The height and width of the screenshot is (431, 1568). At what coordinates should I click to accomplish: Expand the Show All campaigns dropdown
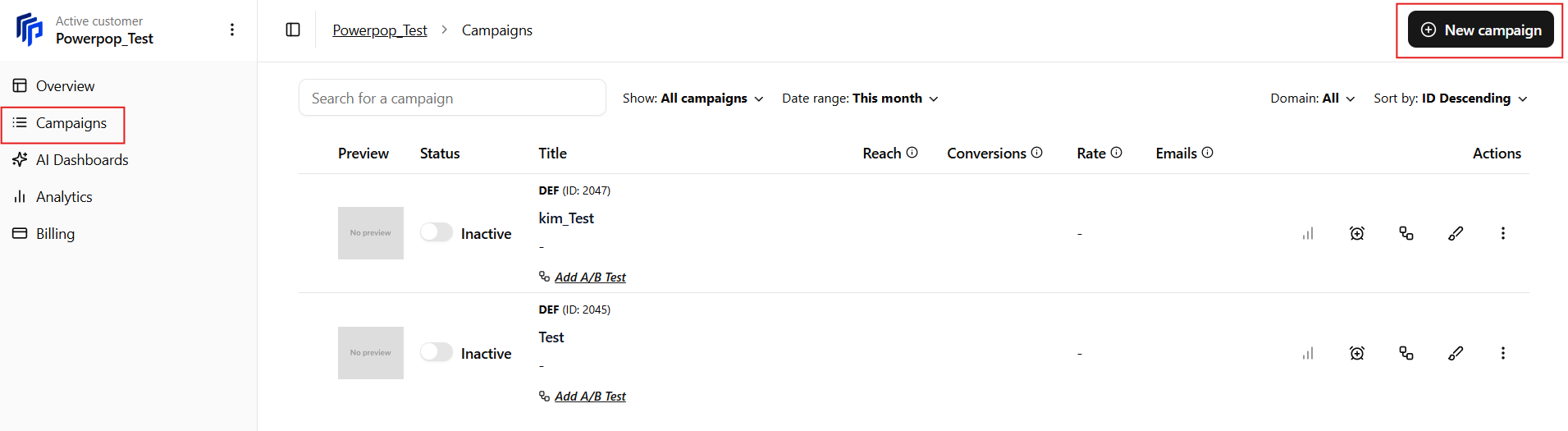[x=693, y=99]
